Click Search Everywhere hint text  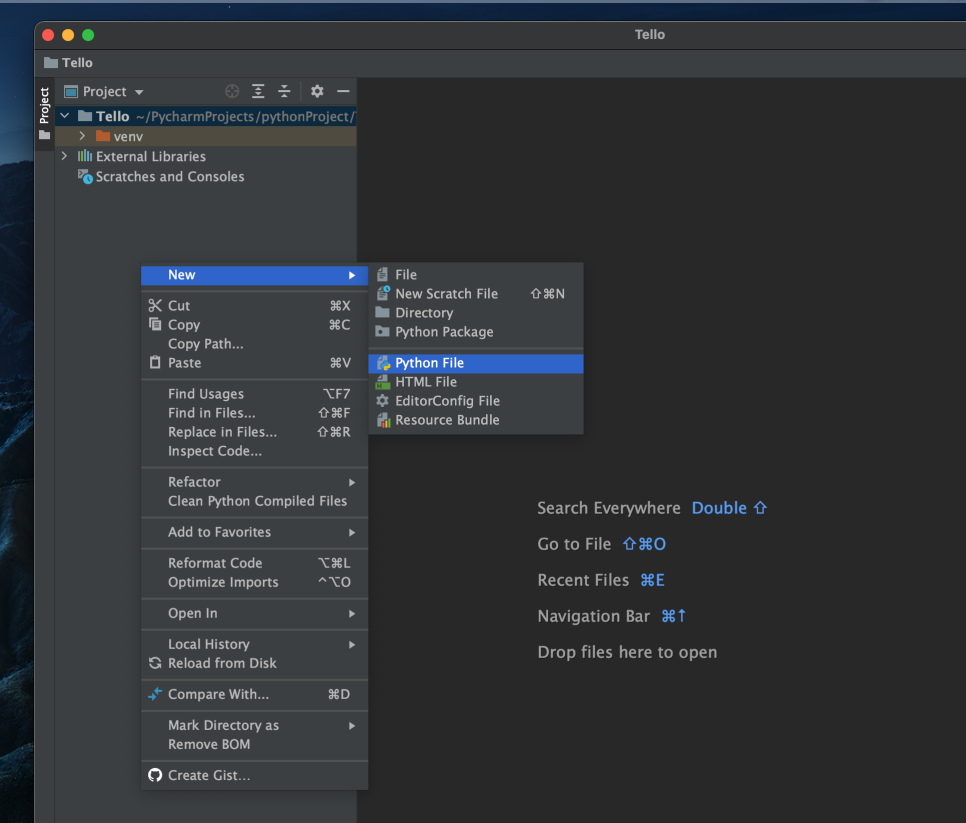(x=609, y=508)
